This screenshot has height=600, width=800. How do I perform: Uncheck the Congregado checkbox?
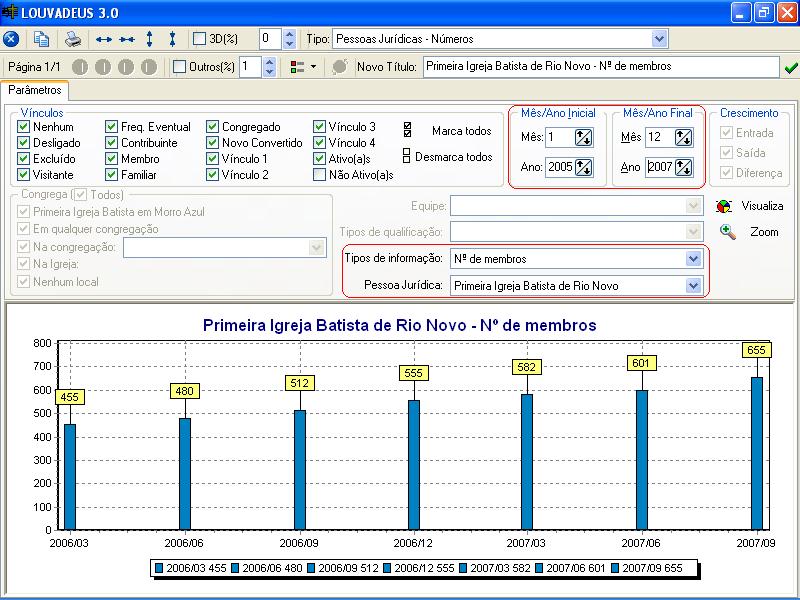point(212,127)
